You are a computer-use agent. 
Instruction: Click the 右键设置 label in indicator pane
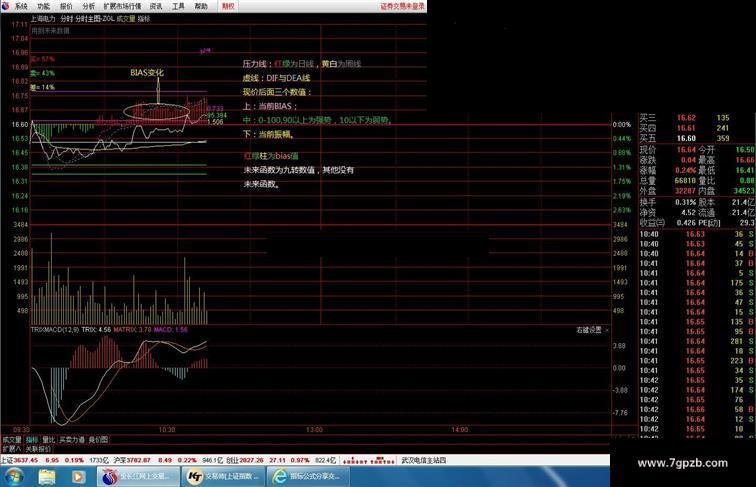[x=589, y=330]
